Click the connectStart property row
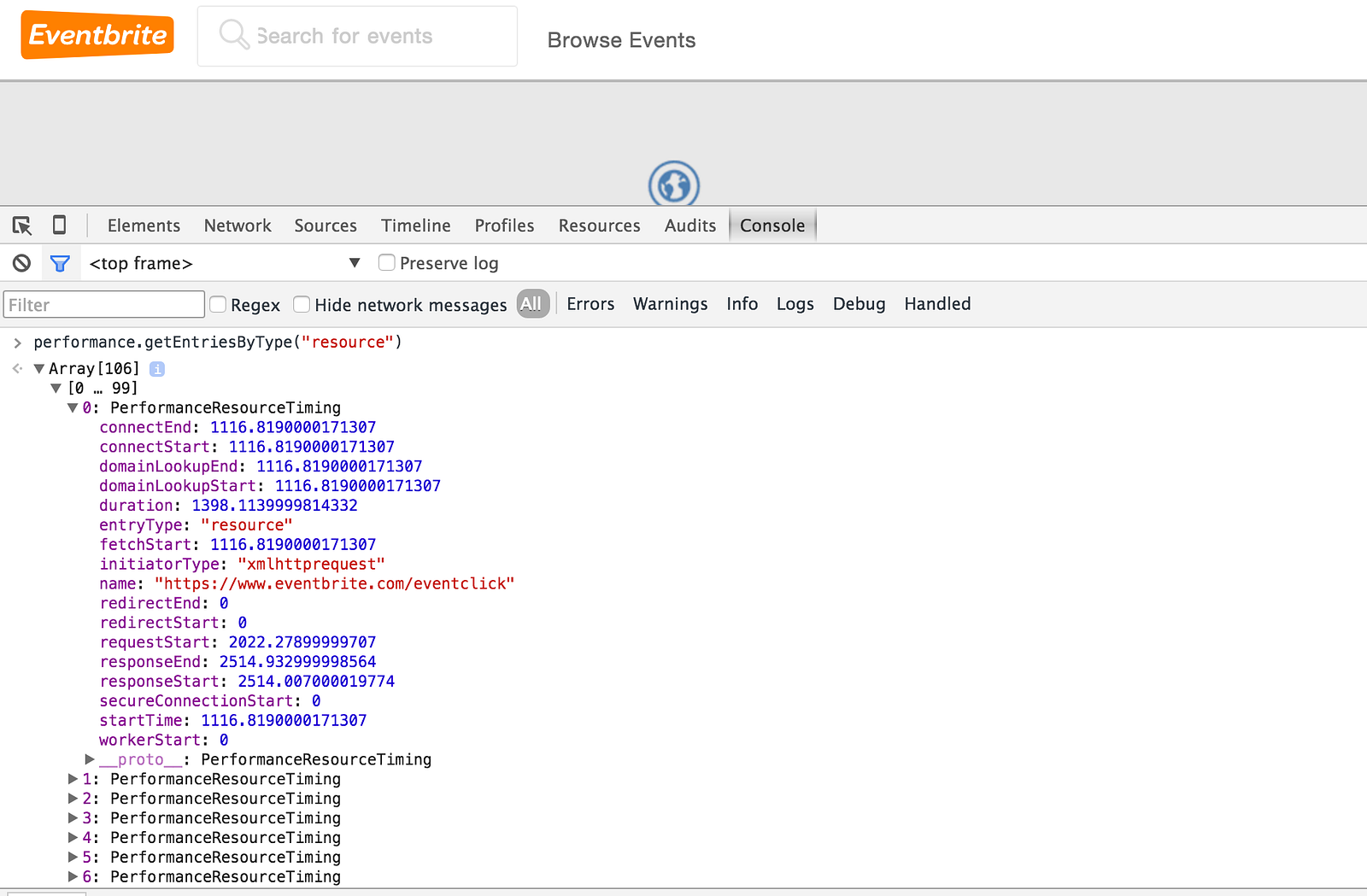This screenshot has width=1367, height=896. click(247, 447)
